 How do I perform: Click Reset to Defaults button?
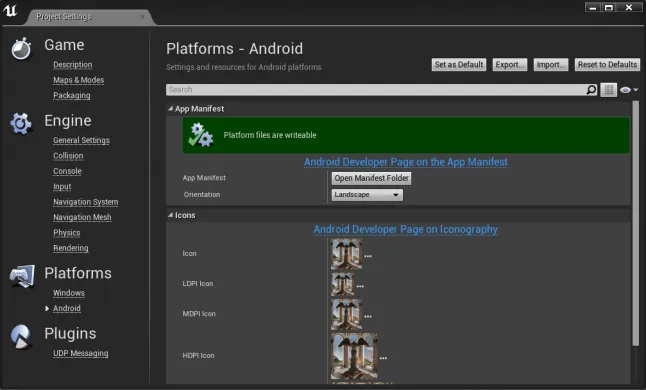tap(607, 65)
